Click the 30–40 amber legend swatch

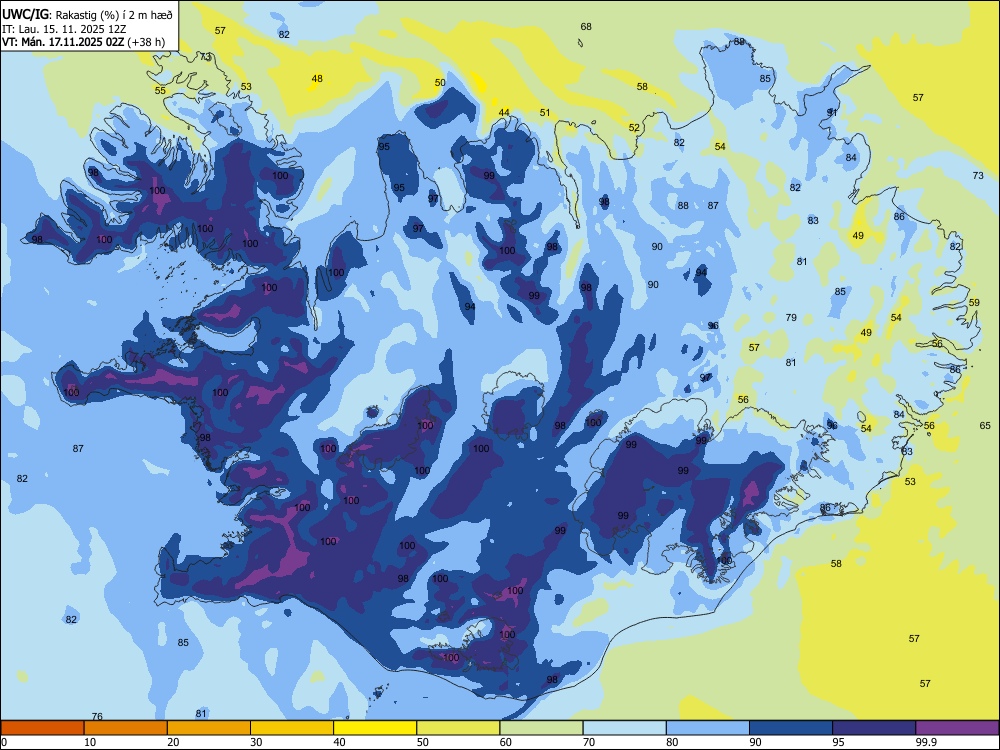pos(292,728)
